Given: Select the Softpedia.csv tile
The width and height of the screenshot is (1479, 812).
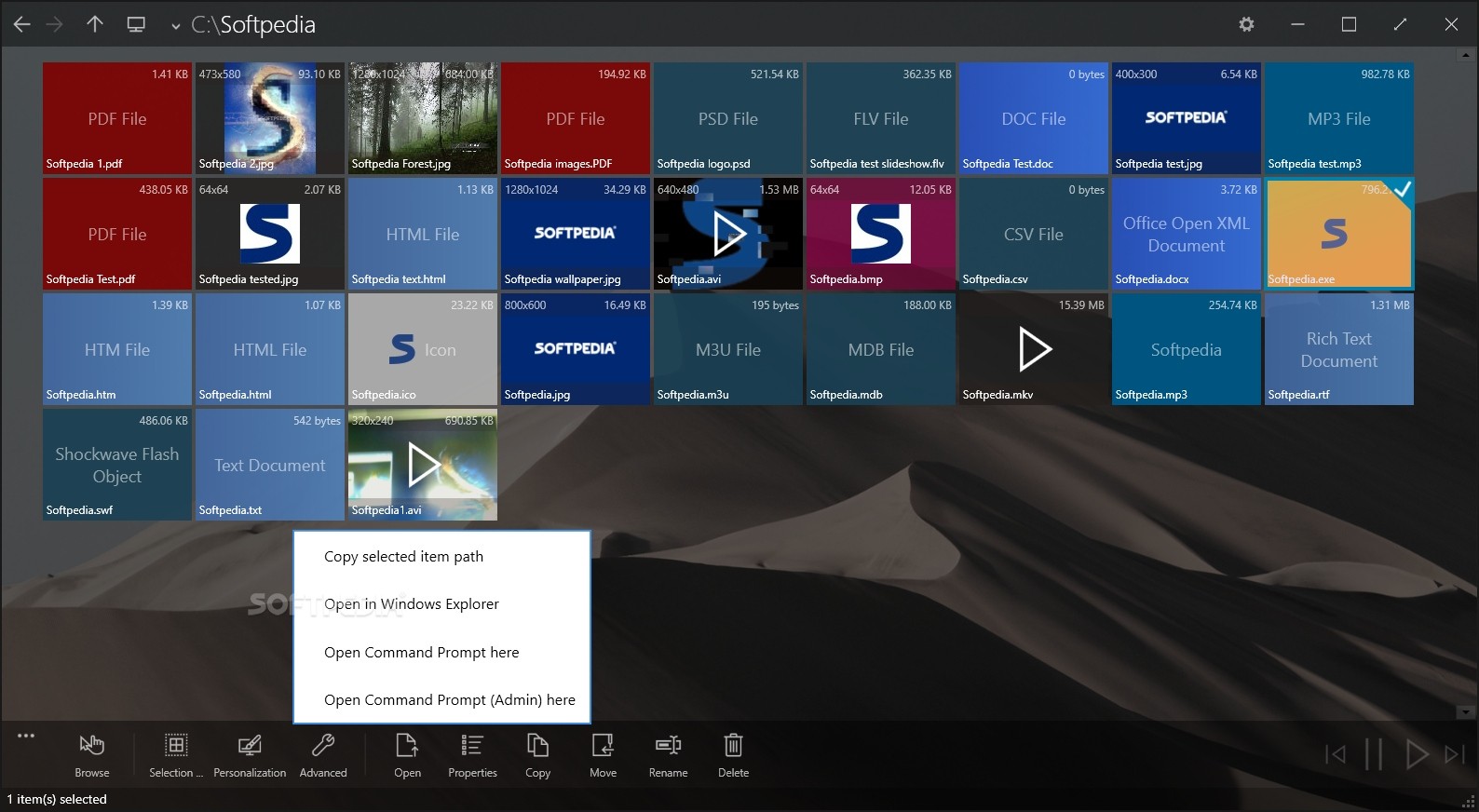Looking at the screenshot, I should (x=1034, y=234).
